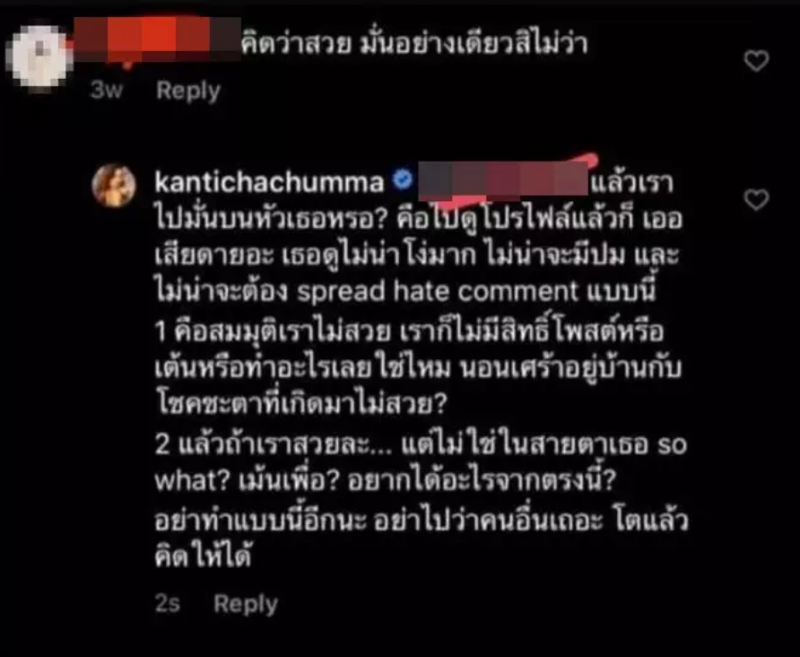Click the blurred username of the first commenter
This screenshot has height=657, width=800.
158,39
